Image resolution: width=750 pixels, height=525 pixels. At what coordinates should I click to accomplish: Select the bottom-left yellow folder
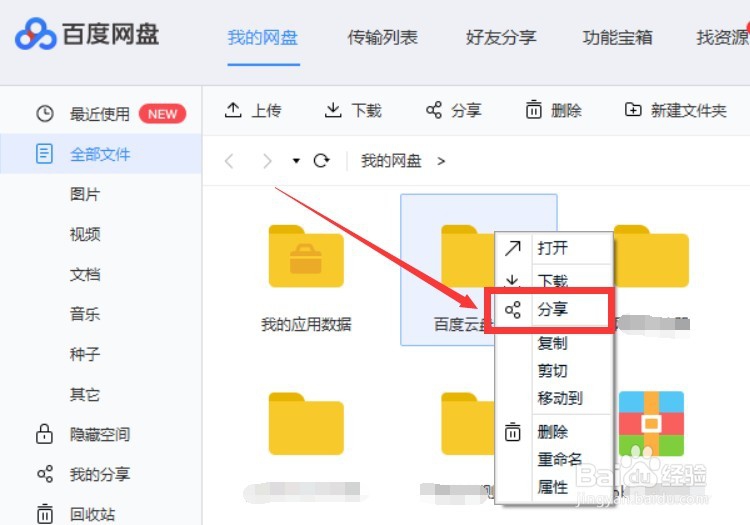click(306, 424)
